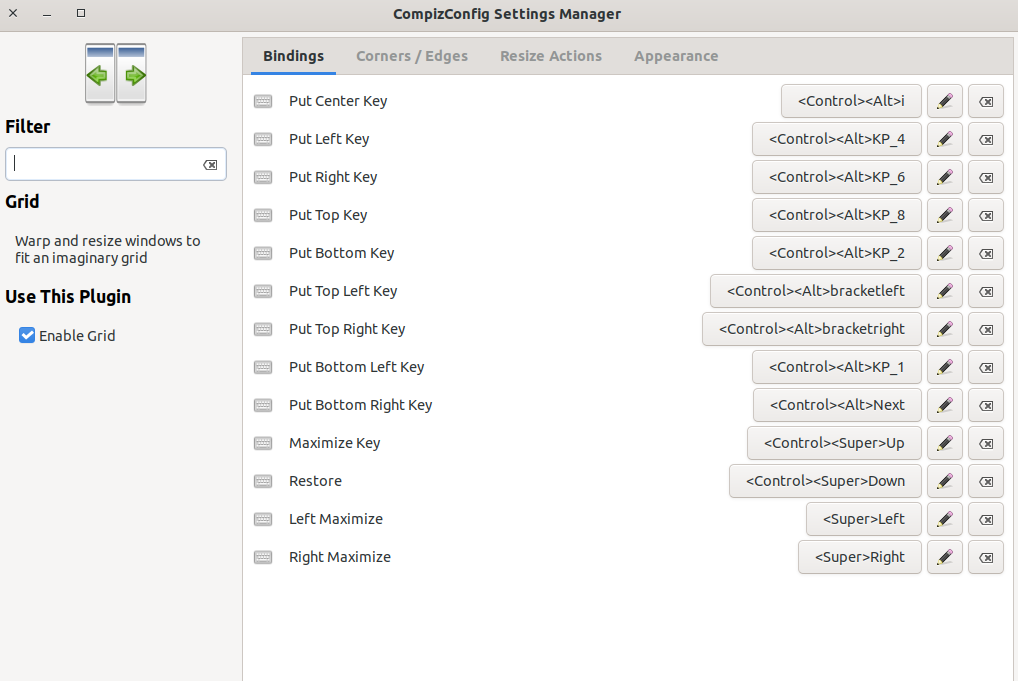Click the pencil icon beside Right Maximize
This screenshot has height=681, width=1018.
coord(945,557)
